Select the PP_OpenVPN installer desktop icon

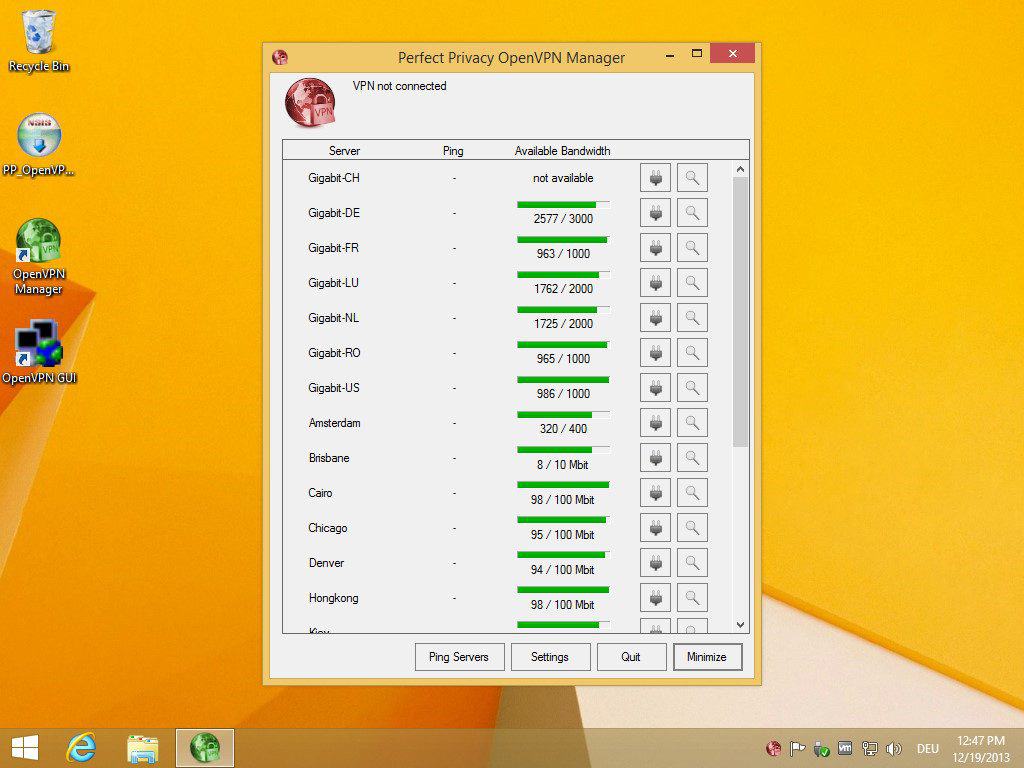click(x=39, y=144)
